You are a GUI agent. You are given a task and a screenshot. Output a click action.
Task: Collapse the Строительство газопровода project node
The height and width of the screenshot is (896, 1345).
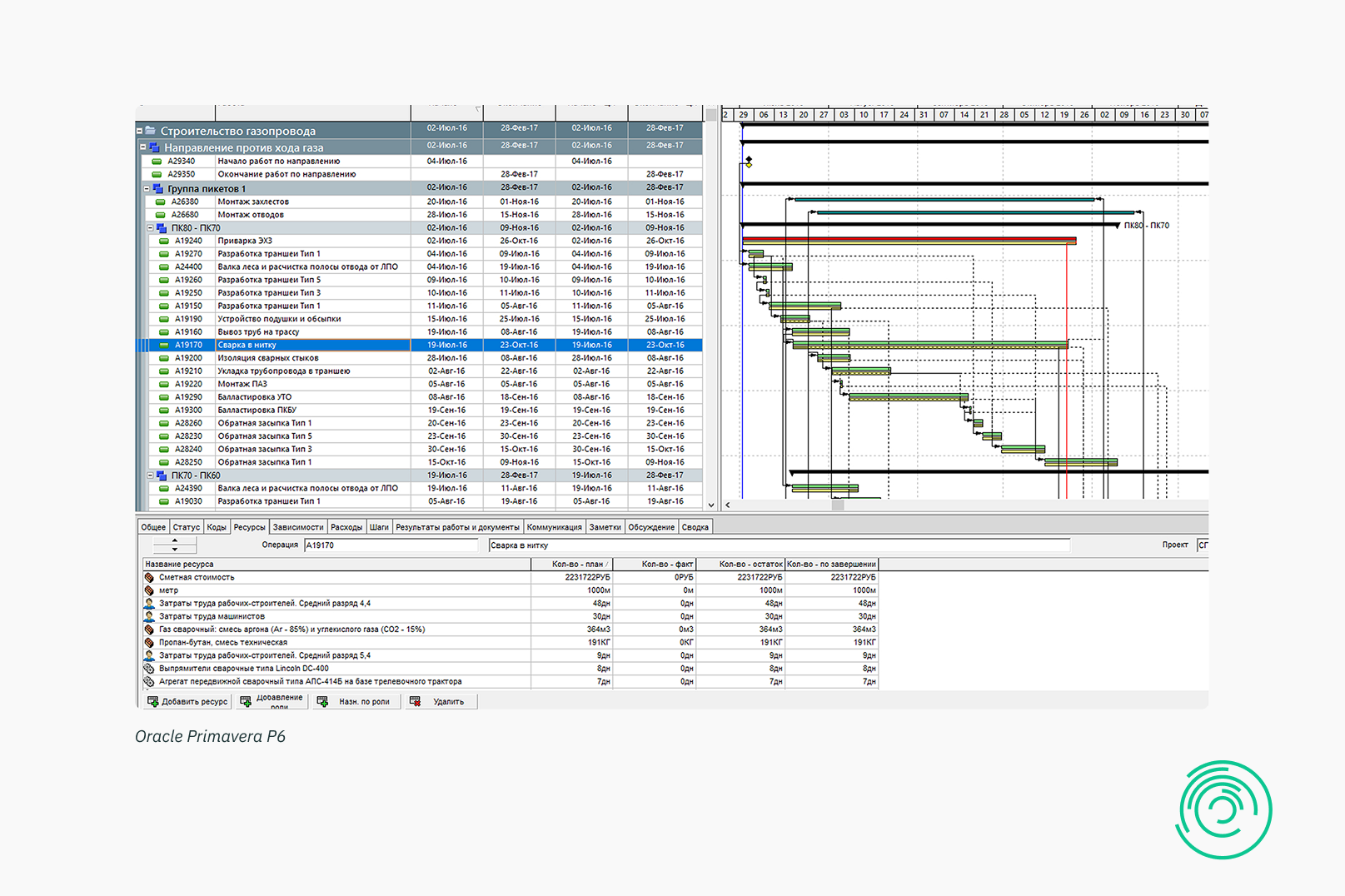click(x=140, y=131)
